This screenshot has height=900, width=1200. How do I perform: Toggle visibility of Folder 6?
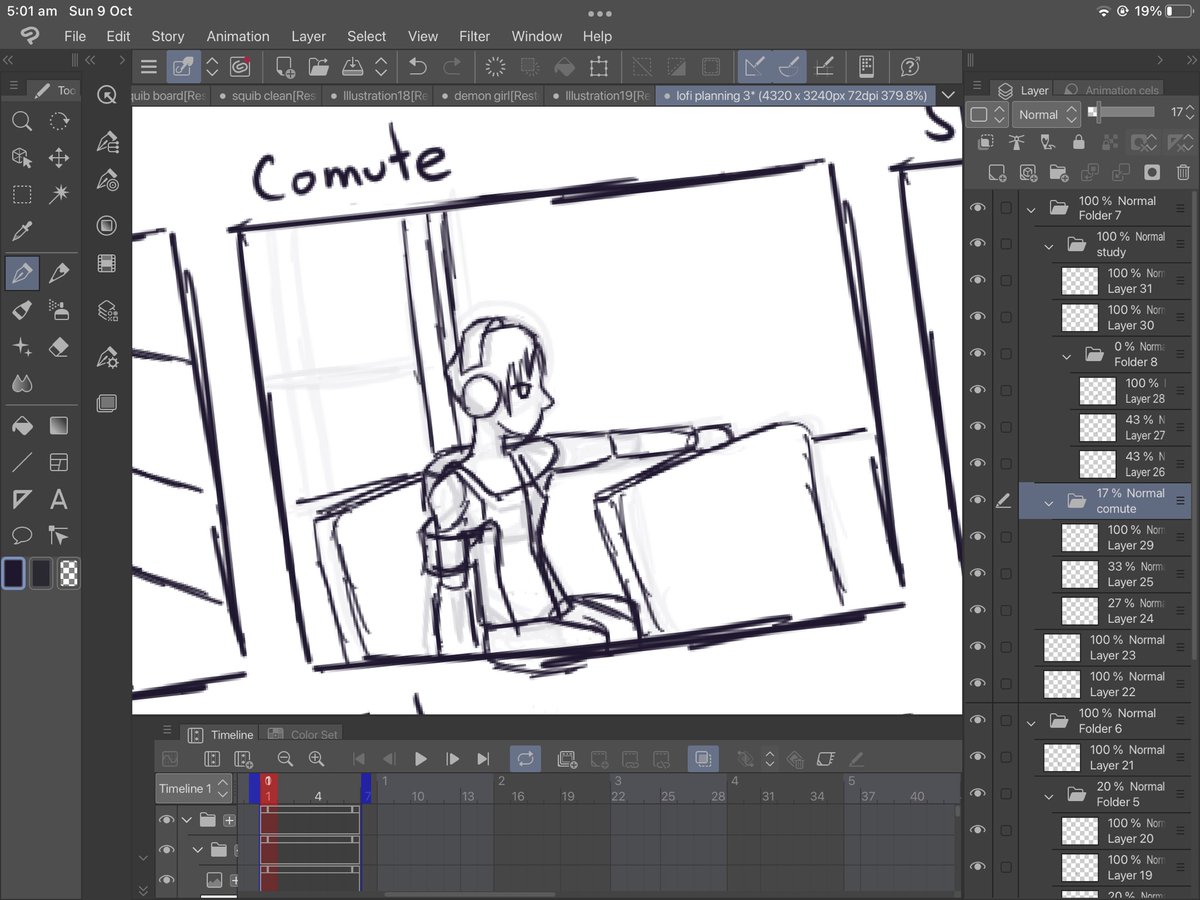pyautogui.click(x=977, y=720)
